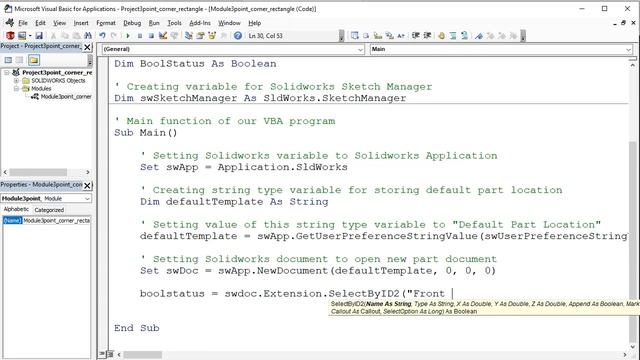Click the Complete Word icon

coord(401,36)
